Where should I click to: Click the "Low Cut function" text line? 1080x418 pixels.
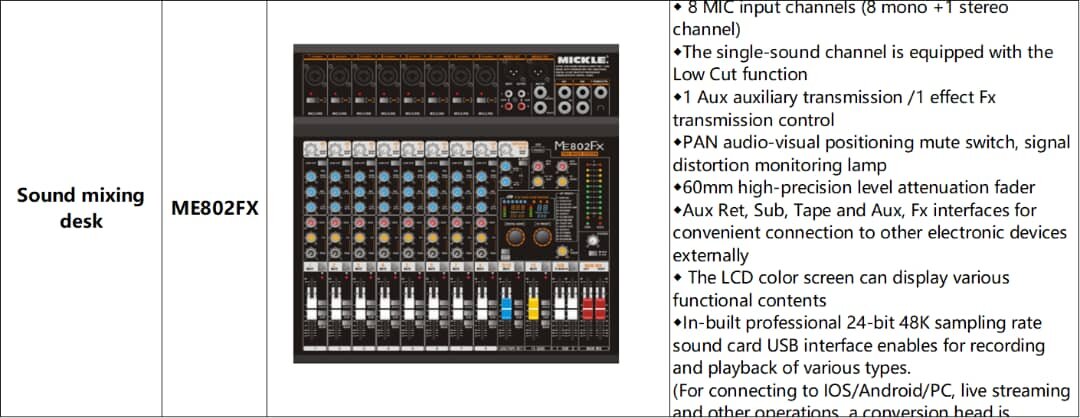point(740,74)
